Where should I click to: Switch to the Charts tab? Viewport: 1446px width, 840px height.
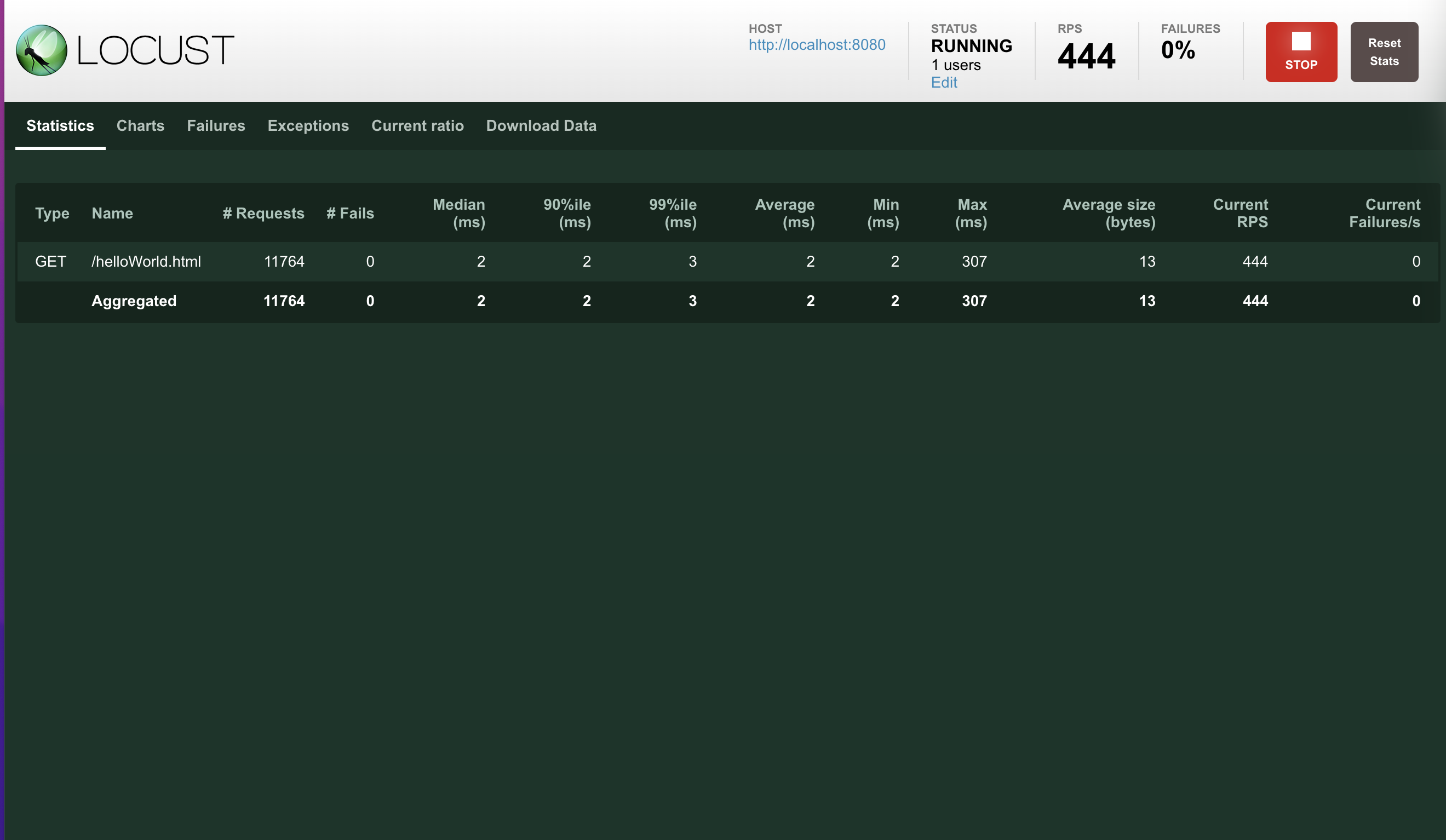tap(140, 125)
